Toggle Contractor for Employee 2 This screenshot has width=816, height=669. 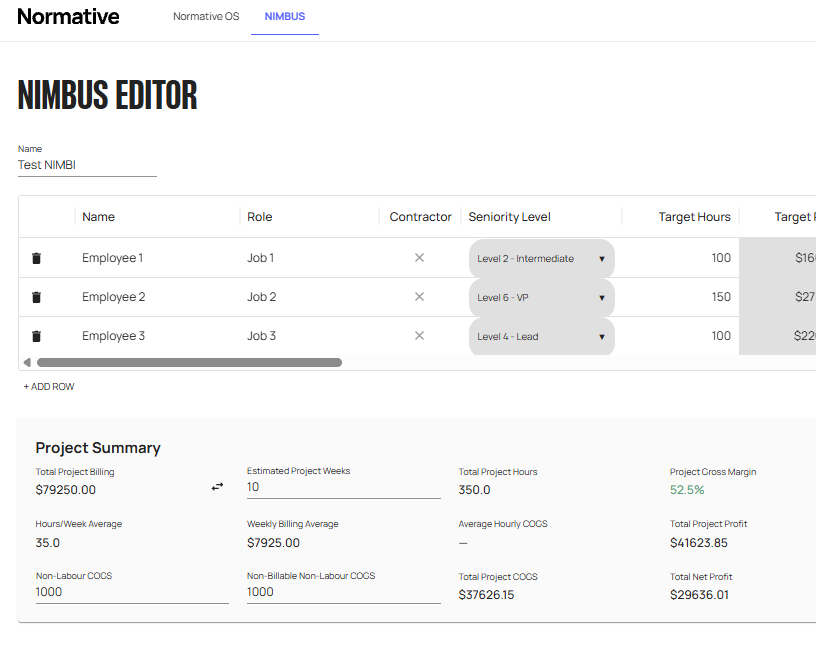419,297
